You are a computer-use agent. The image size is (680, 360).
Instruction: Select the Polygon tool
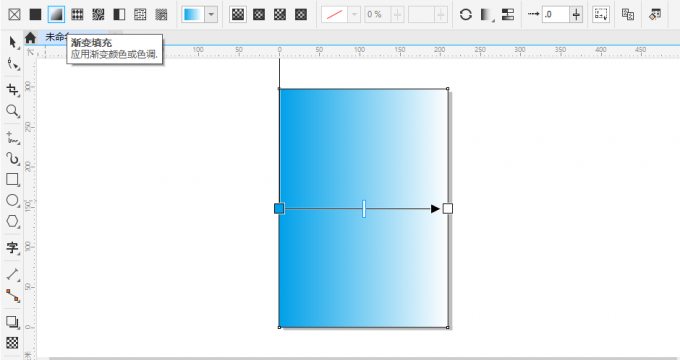point(13,221)
